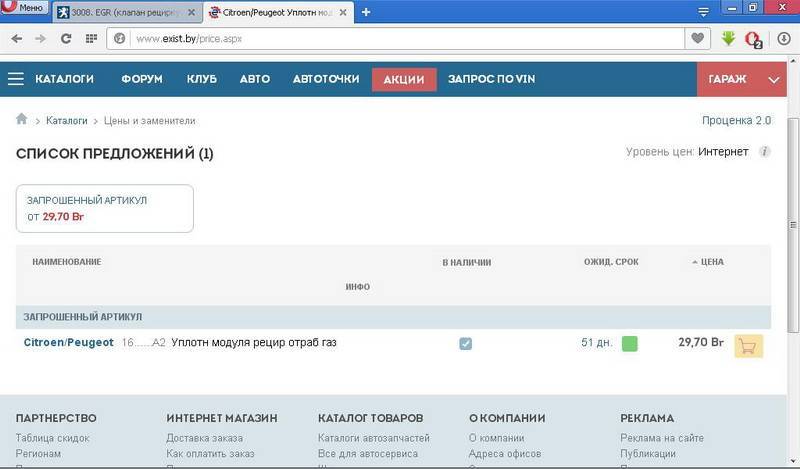Screen dimensions: 800x469
Task: Toggle the 'В наличии' checkbox in the row
Action: click(466, 344)
